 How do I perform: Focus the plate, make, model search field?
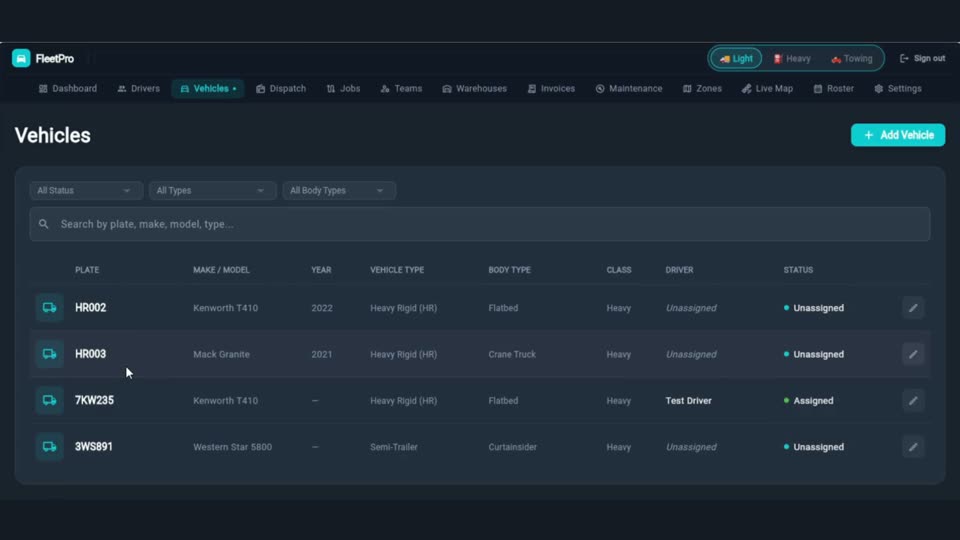[479, 224]
